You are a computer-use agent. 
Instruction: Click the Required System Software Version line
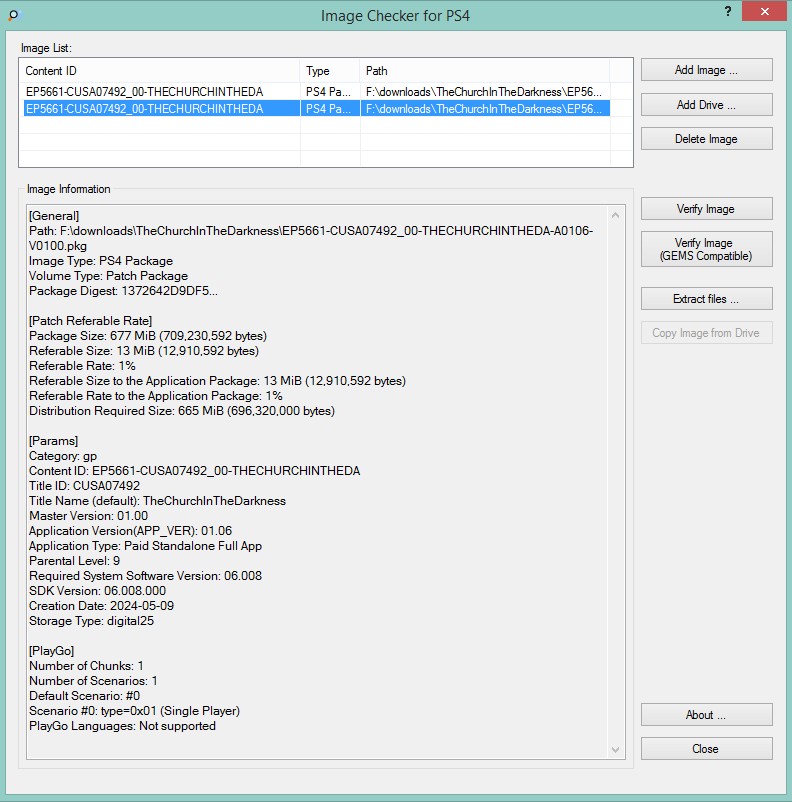click(x=145, y=576)
